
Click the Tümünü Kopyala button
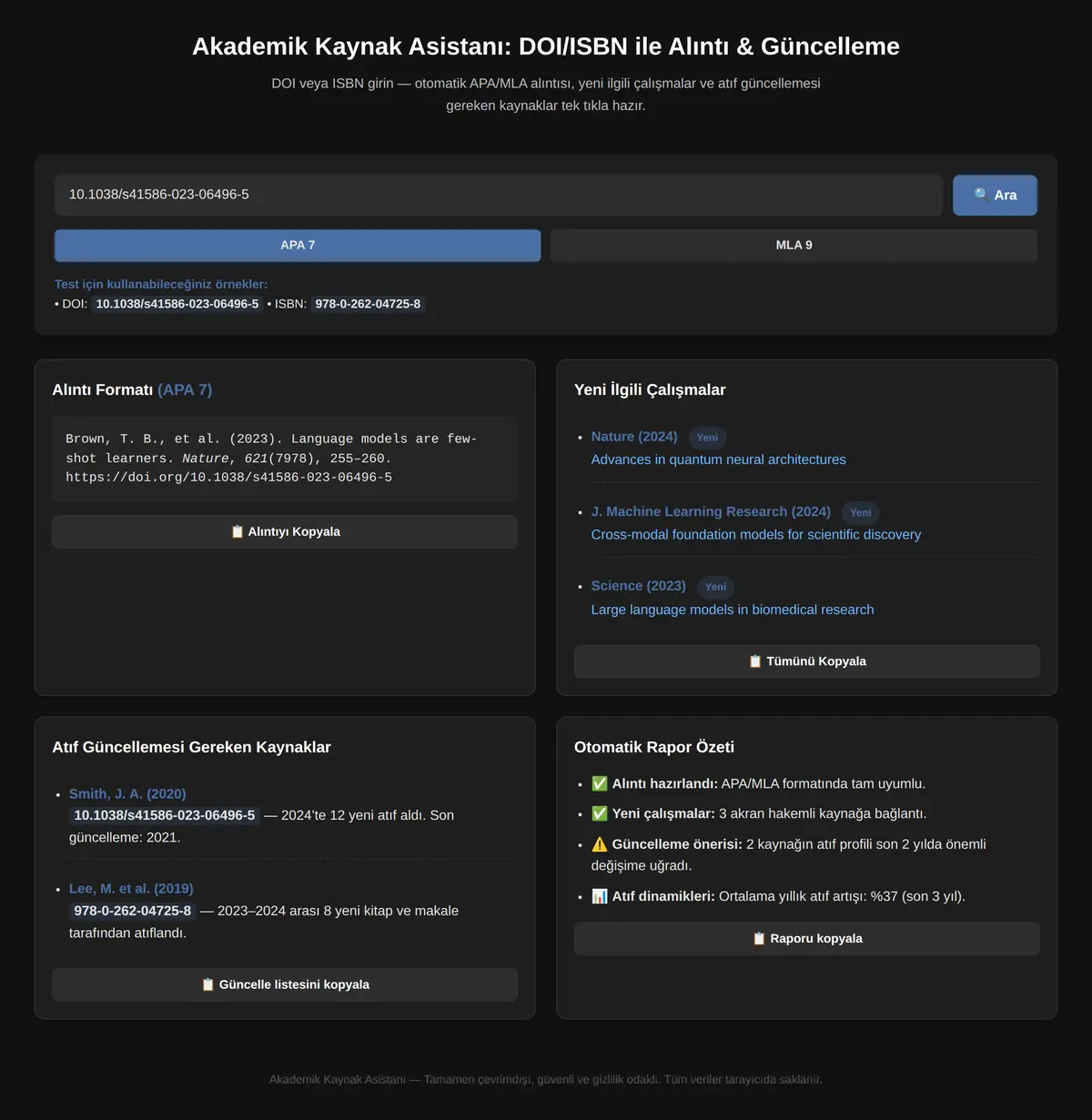pyautogui.click(x=806, y=661)
